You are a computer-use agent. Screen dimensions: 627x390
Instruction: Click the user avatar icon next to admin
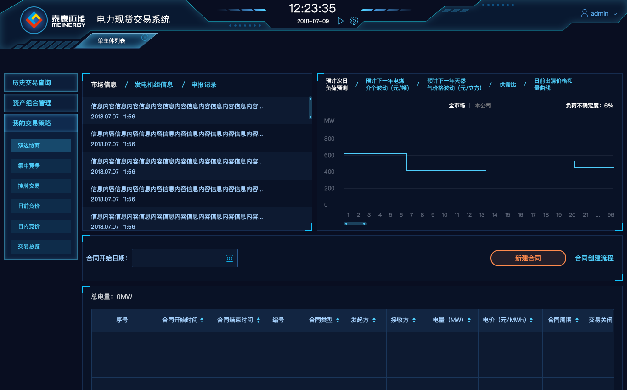[584, 13]
